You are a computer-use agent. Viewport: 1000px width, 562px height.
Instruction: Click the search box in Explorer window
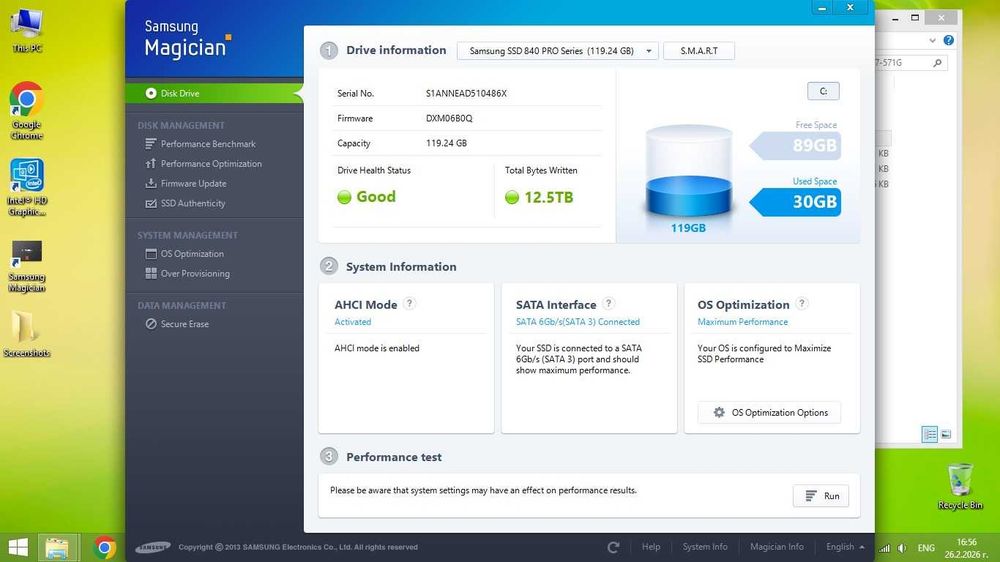[911, 63]
